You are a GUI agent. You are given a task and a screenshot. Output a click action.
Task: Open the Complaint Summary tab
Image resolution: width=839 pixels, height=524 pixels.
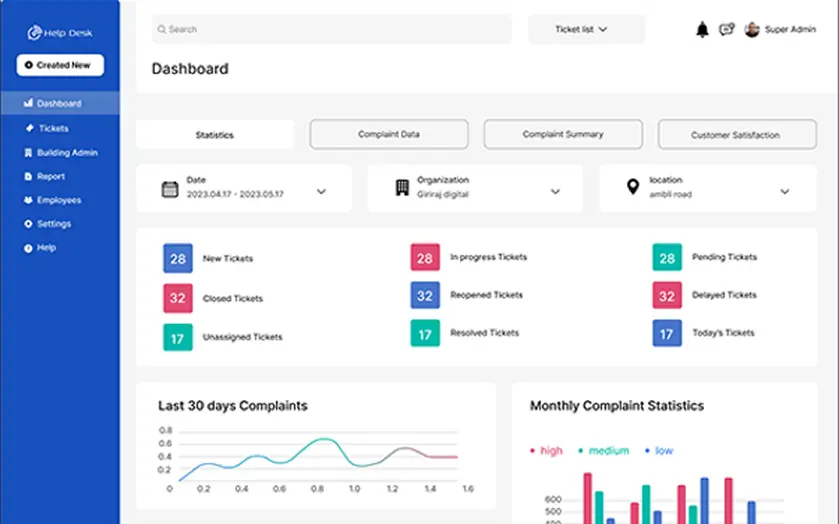562,134
